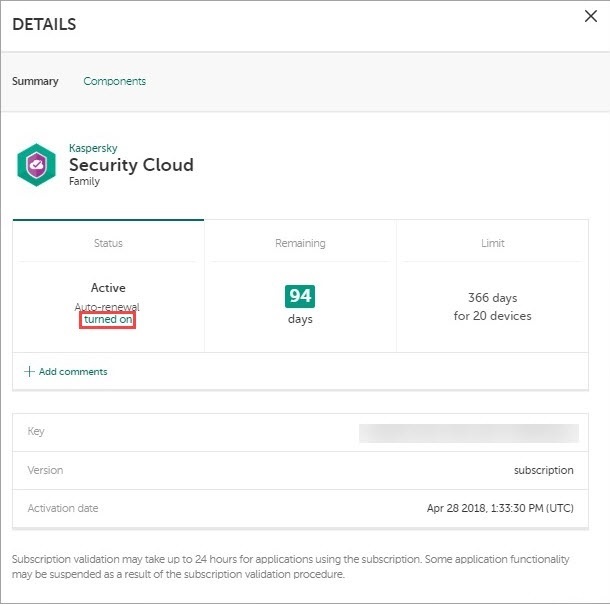
Task: Switch to the Summary tab
Action: point(35,81)
